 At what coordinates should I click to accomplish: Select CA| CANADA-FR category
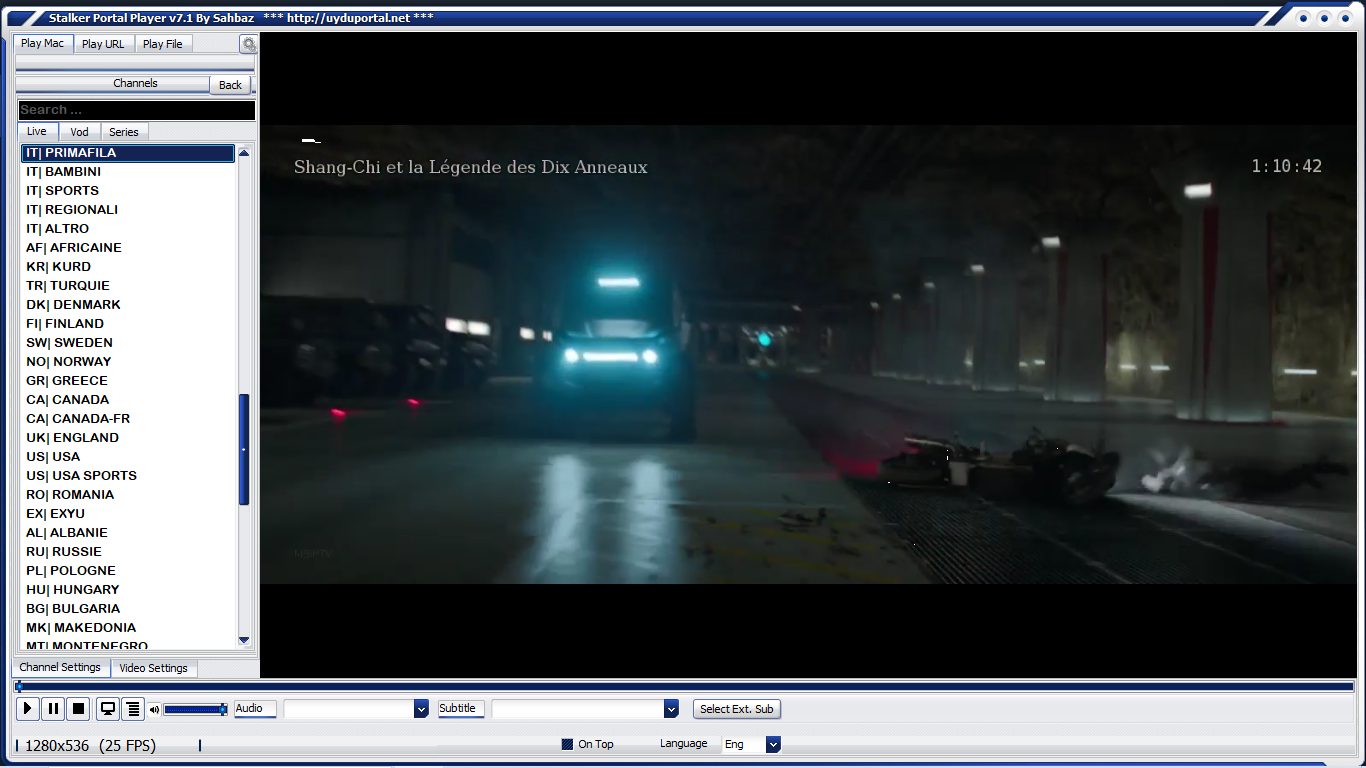tap(128, 419)
